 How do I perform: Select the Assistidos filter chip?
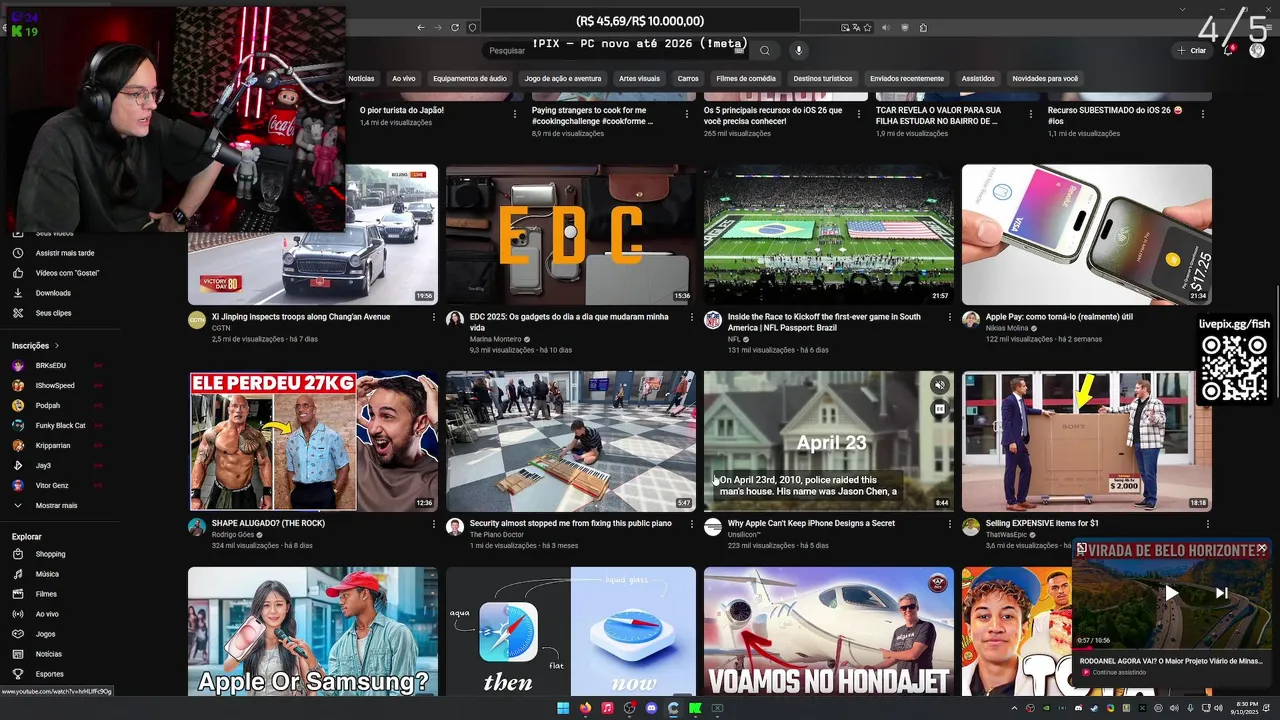[x=978, y=78]
